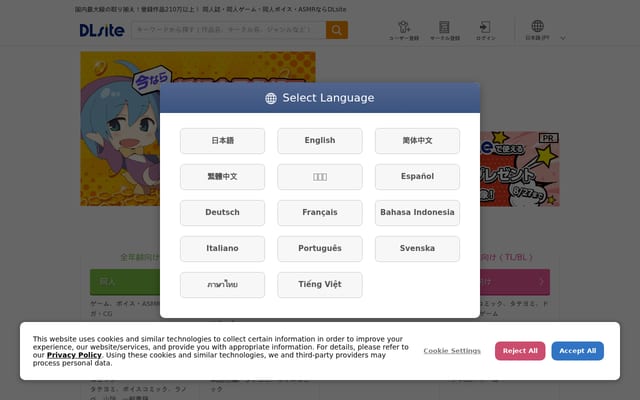Focus the keyword search field
The width and height of the screenshot is (640, 400).
tap(229, 30)
